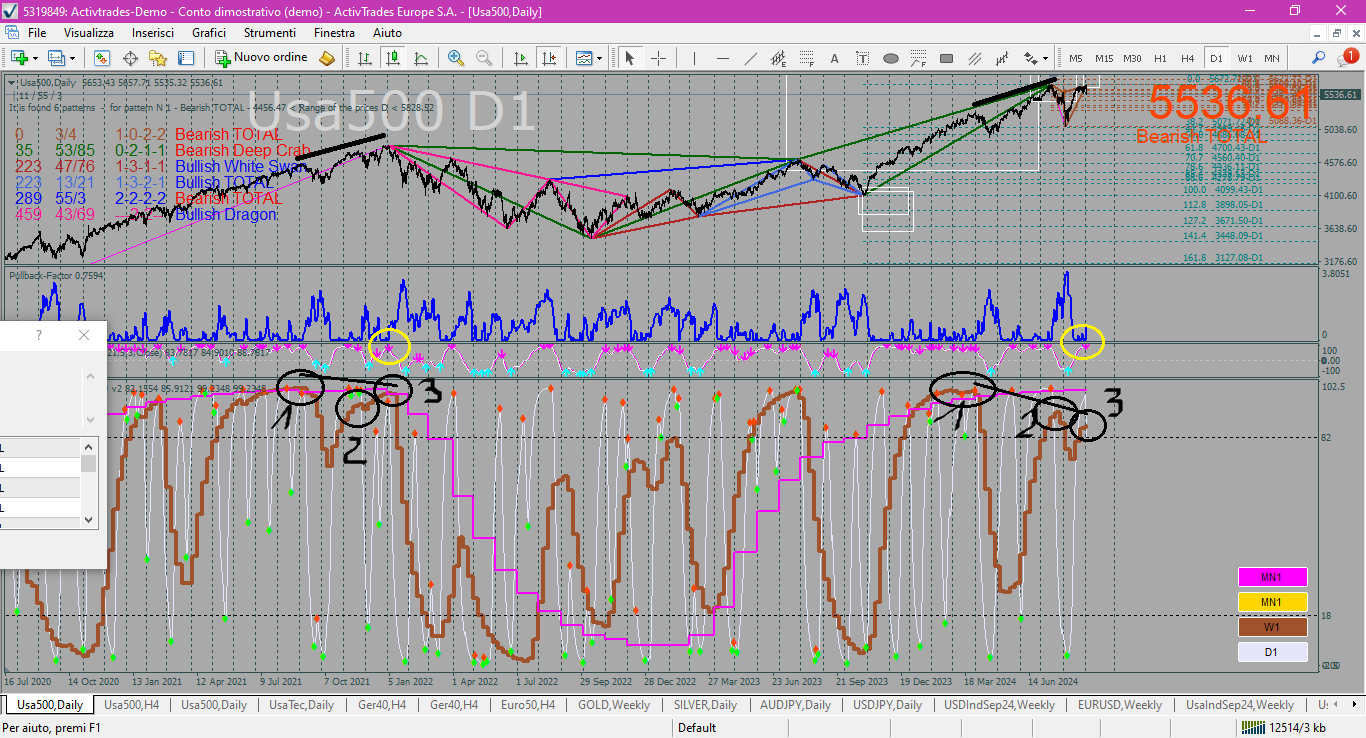Open the notifications chat icon
1366x738 pixels.
[x=1347, y=58]
